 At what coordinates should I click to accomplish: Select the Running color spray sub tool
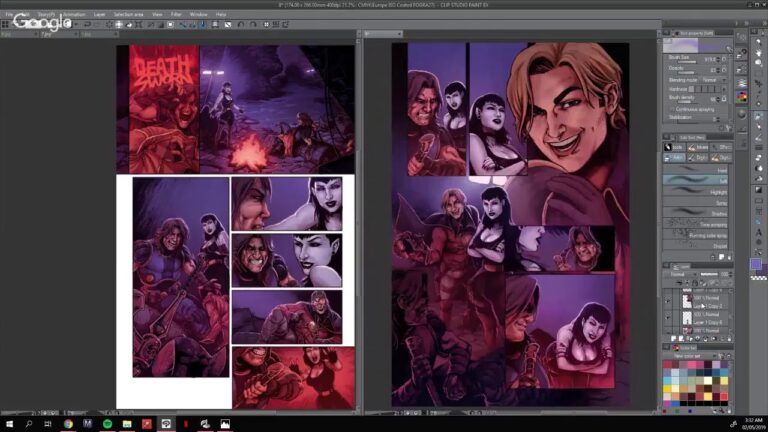point(696,235)
